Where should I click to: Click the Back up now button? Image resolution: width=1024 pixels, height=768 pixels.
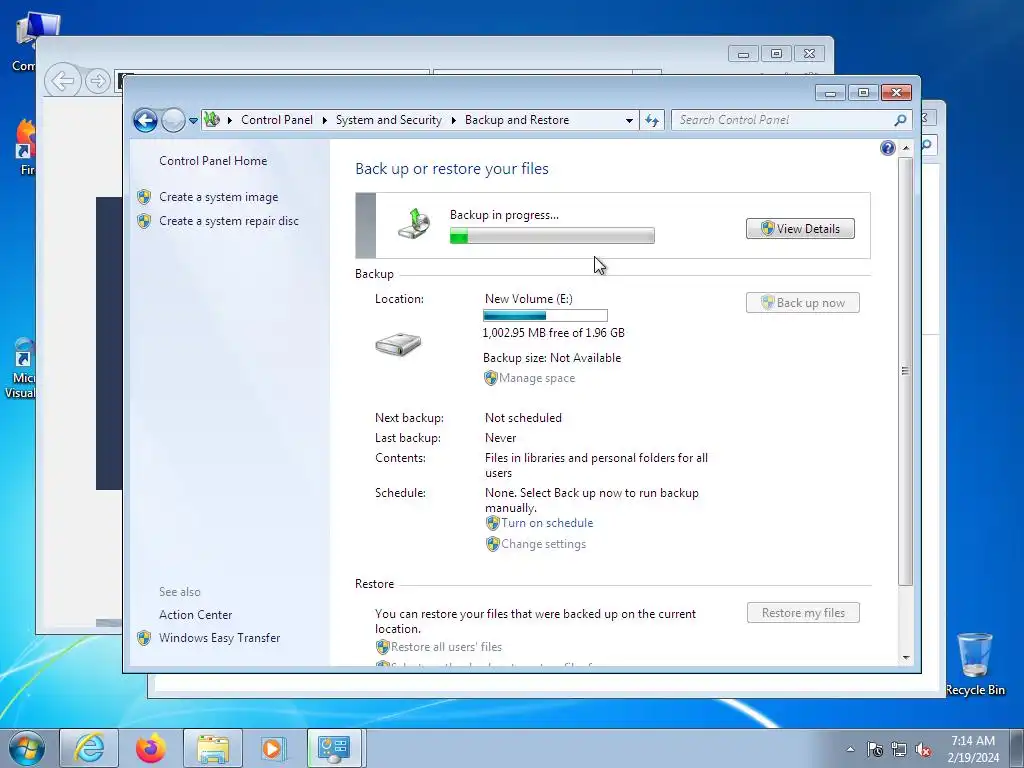pos(803,303)
